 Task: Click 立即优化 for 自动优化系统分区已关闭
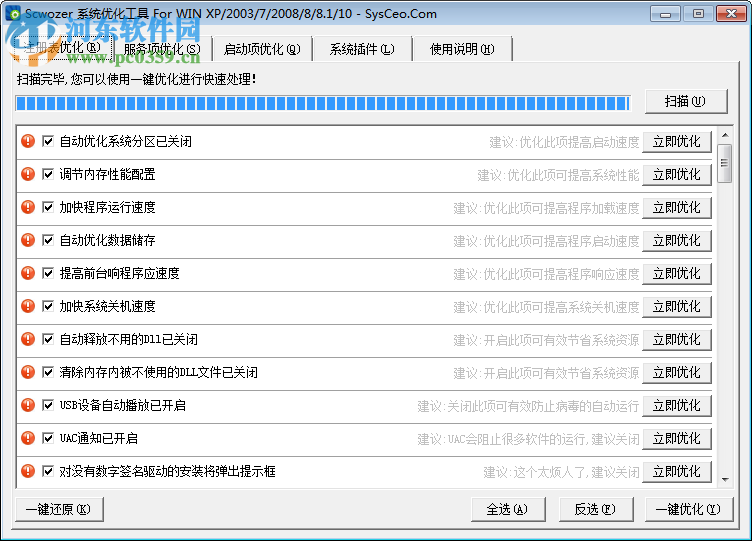[x=676, y=141]
